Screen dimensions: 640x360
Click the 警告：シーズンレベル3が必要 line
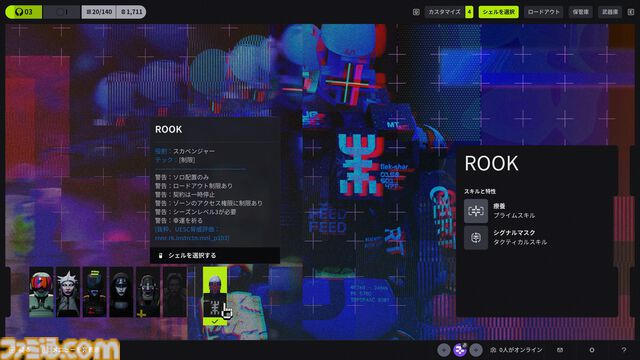click(196, 212)
